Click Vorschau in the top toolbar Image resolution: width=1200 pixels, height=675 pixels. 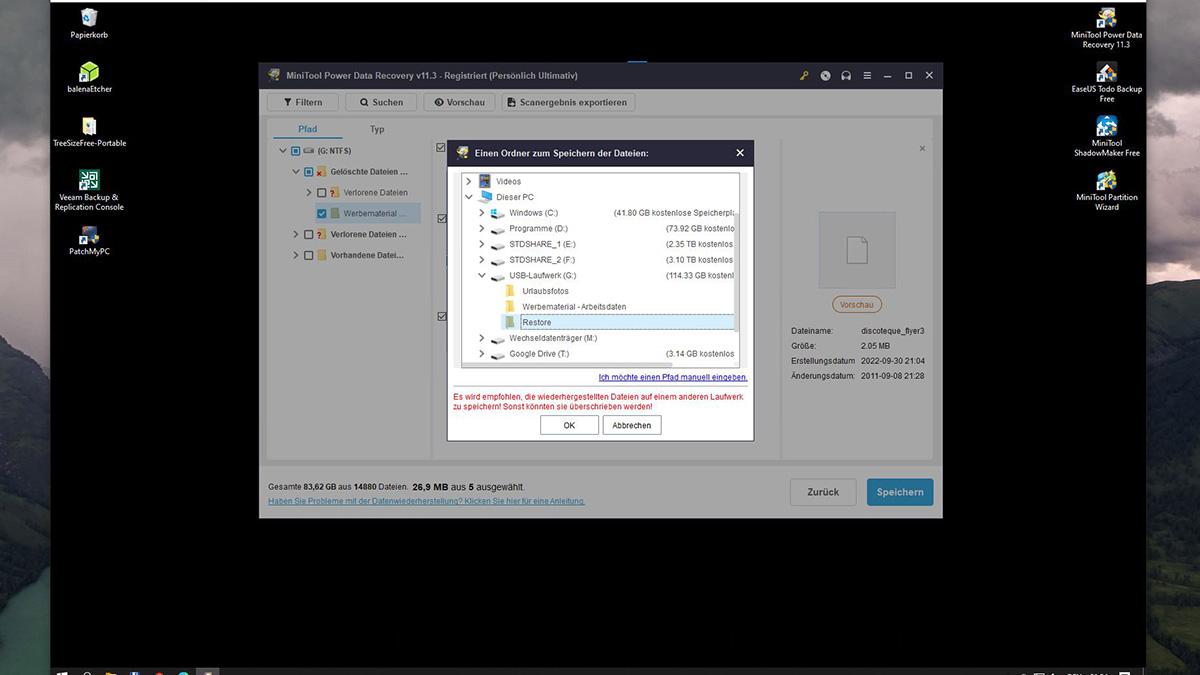click(x=460, y=102)
